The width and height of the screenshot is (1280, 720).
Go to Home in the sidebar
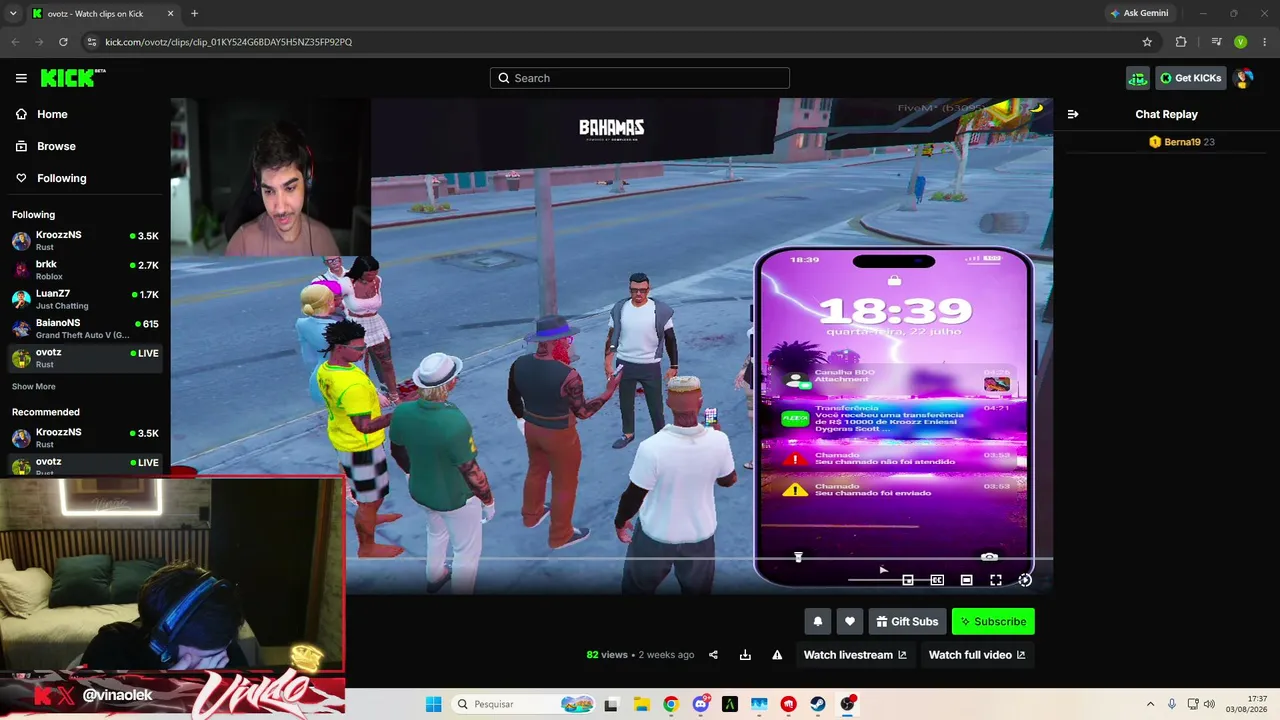tap(52, 114)
